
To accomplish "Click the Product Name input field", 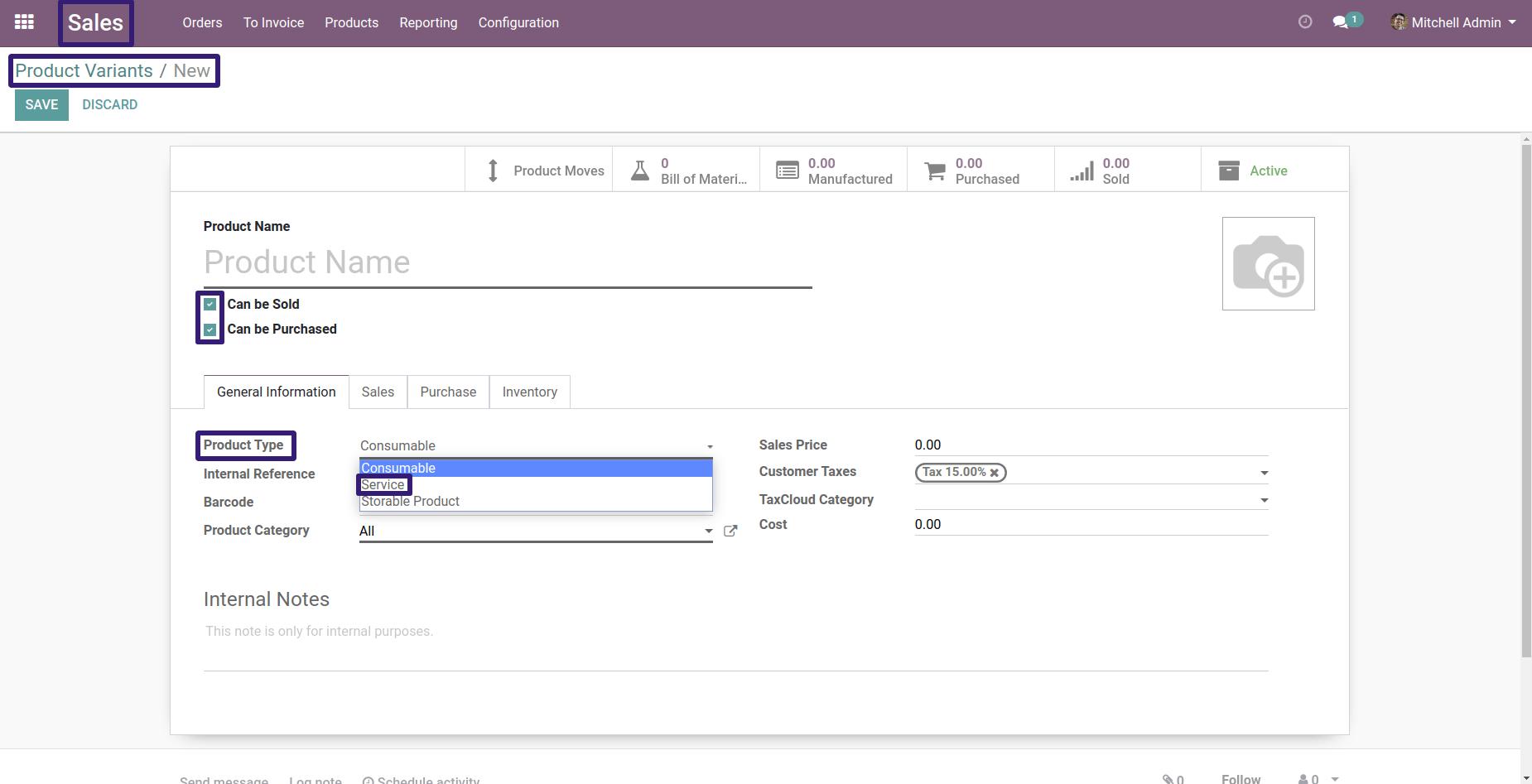I will [508, 262].
